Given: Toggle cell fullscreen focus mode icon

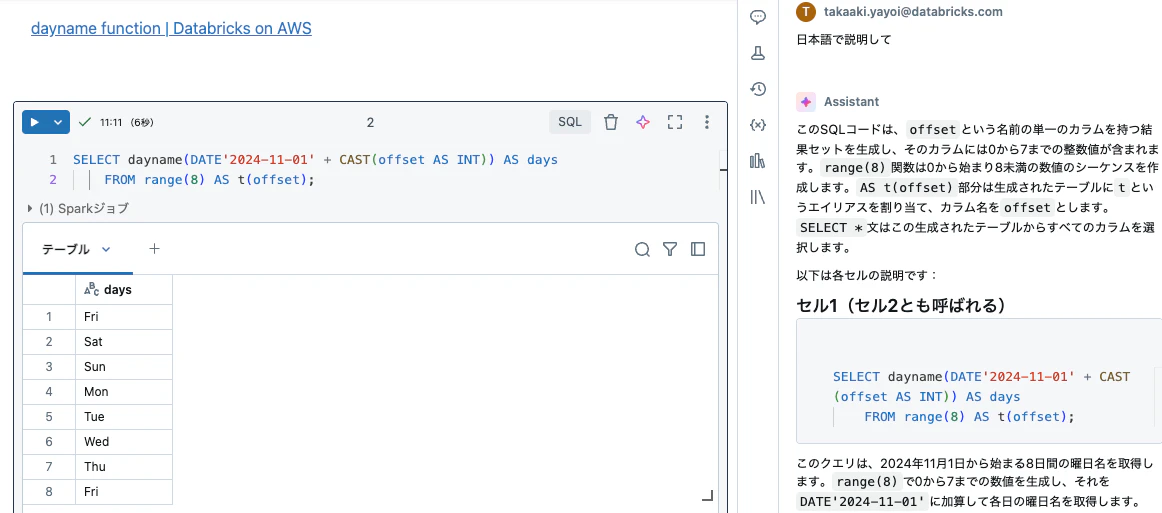Looking at the screenshot, I should click(674, 122).
